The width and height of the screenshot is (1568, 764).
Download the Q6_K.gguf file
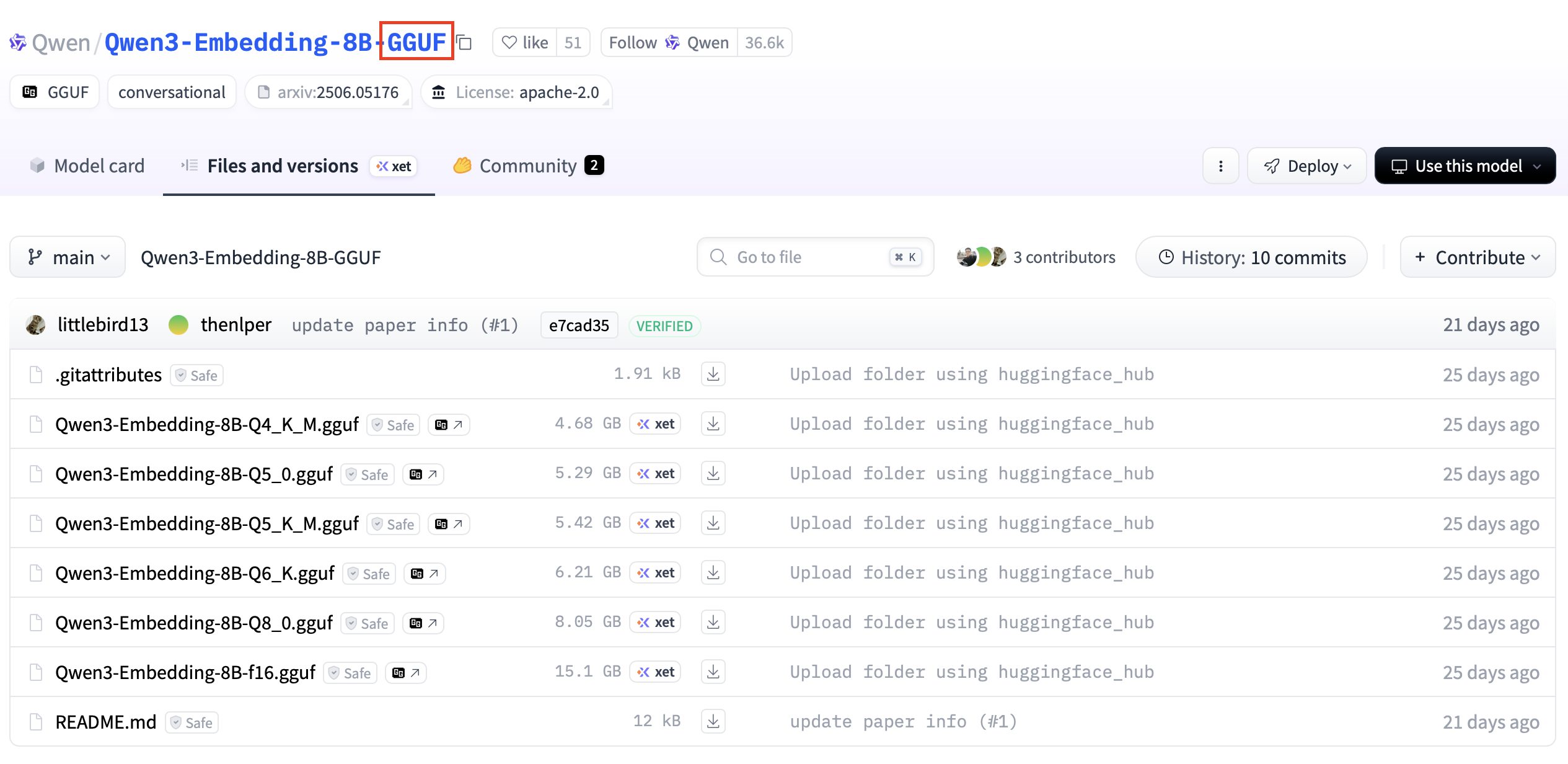click(x=713, y=572)
